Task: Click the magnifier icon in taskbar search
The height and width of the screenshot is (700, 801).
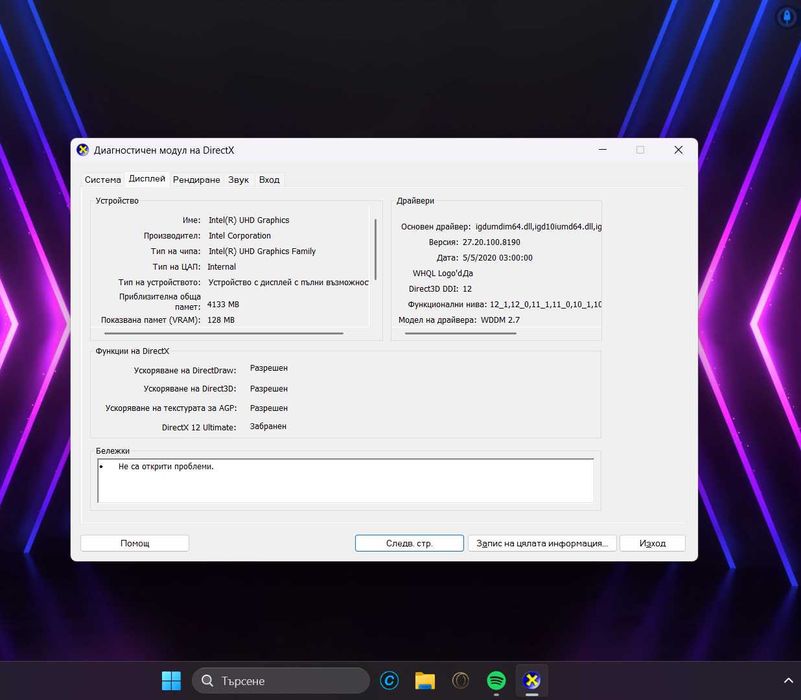Action: (207, 681)
